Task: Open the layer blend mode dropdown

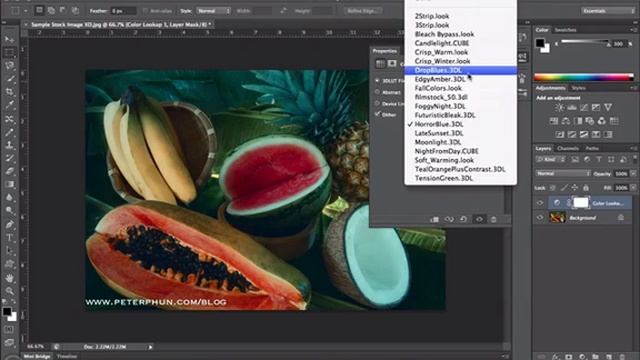Action: (x=563, y=173)
